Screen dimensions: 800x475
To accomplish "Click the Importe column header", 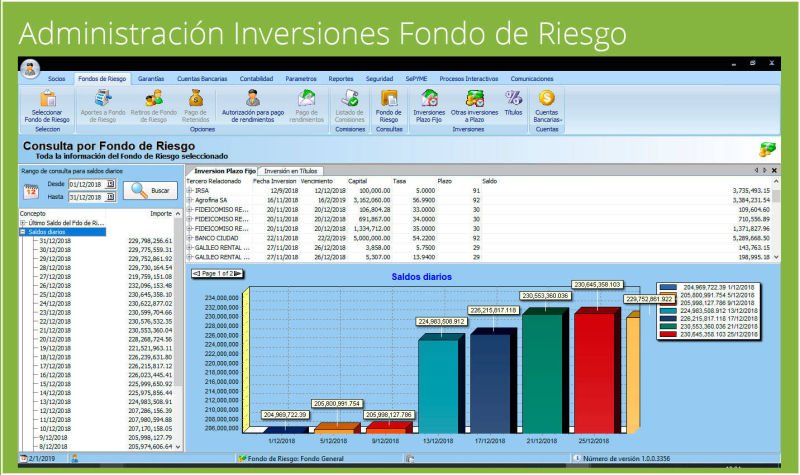I will [161, 213].
